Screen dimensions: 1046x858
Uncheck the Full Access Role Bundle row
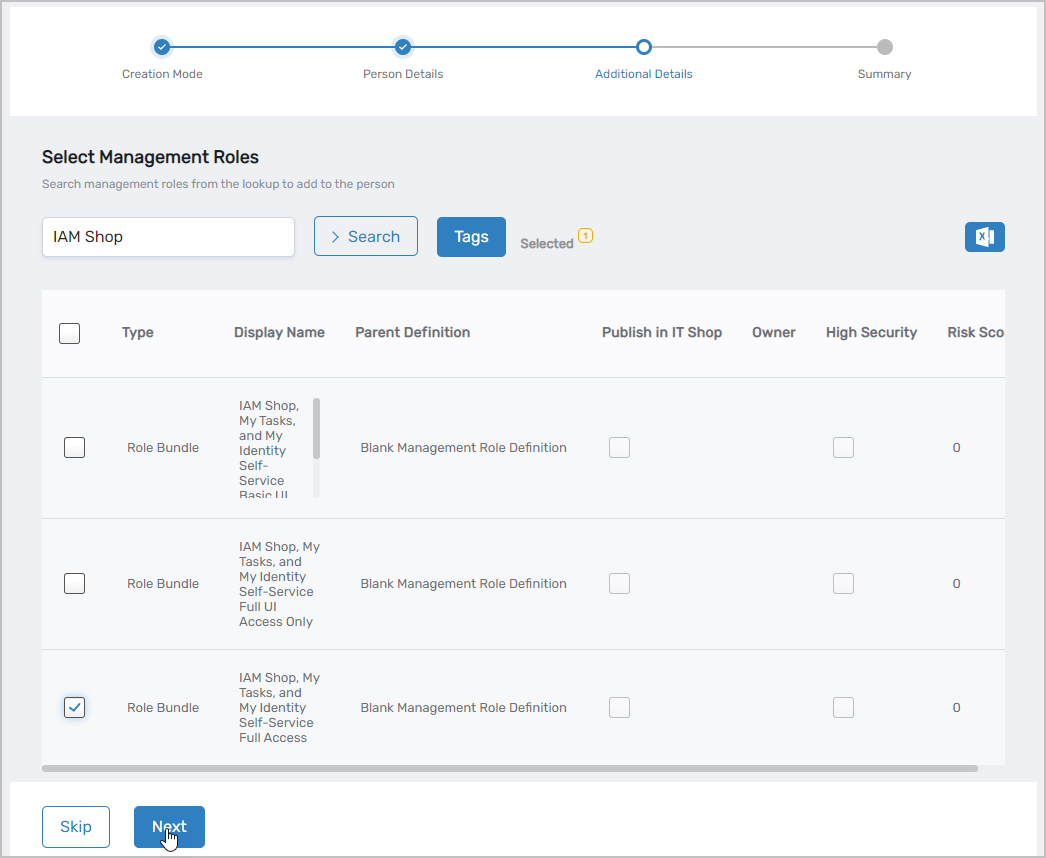click(x=74, y=707)
